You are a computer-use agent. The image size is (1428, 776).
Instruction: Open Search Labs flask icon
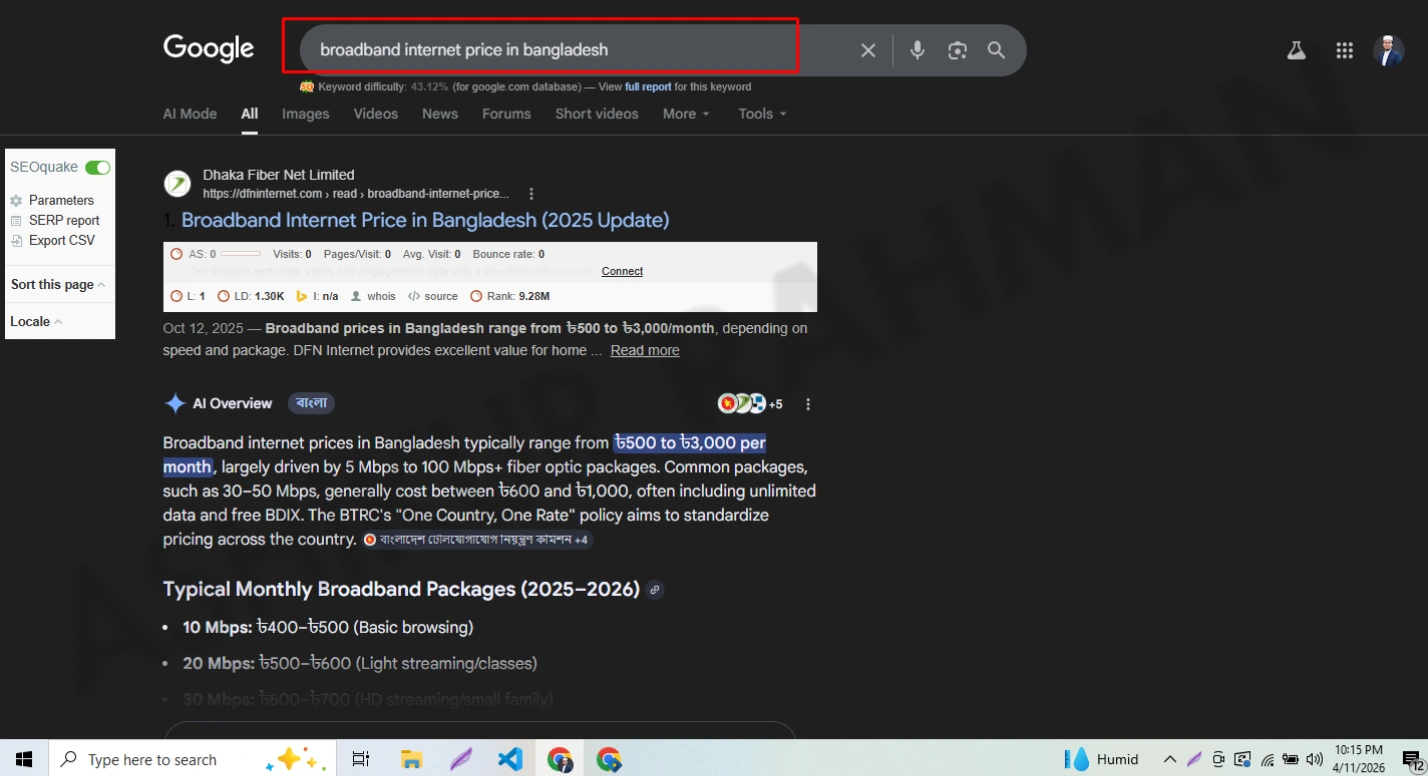(1297, 50)
